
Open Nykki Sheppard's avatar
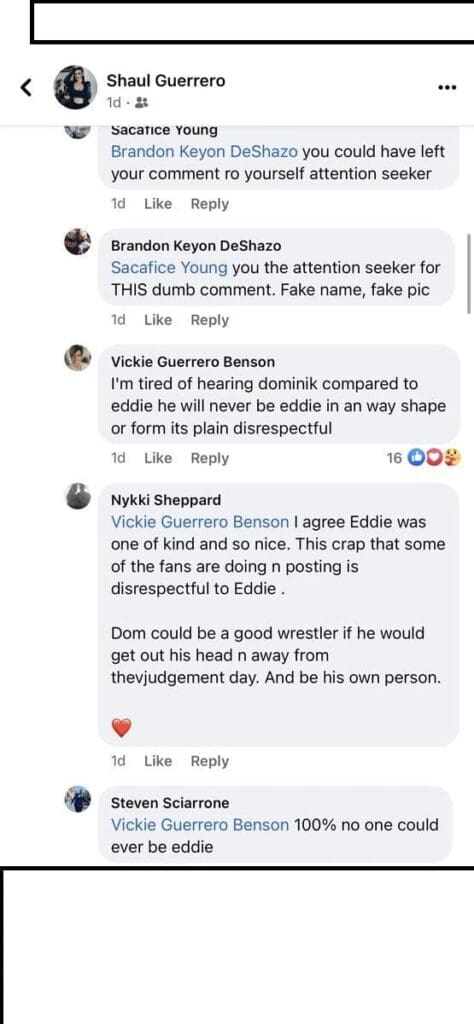[x=78, y=496]
